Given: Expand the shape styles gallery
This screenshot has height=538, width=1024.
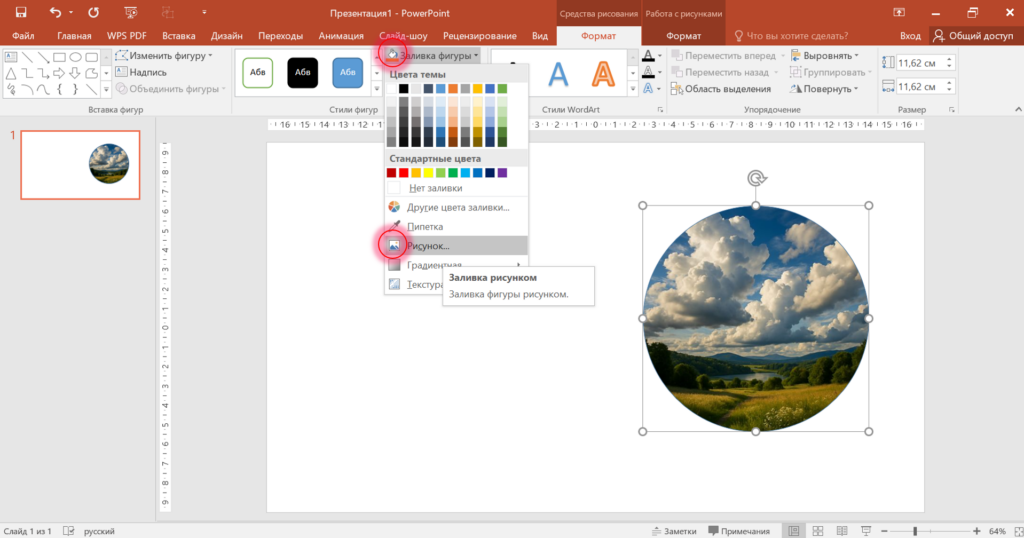Looking at the screenshot, I should pyautogui.click(x=376, y=89).
